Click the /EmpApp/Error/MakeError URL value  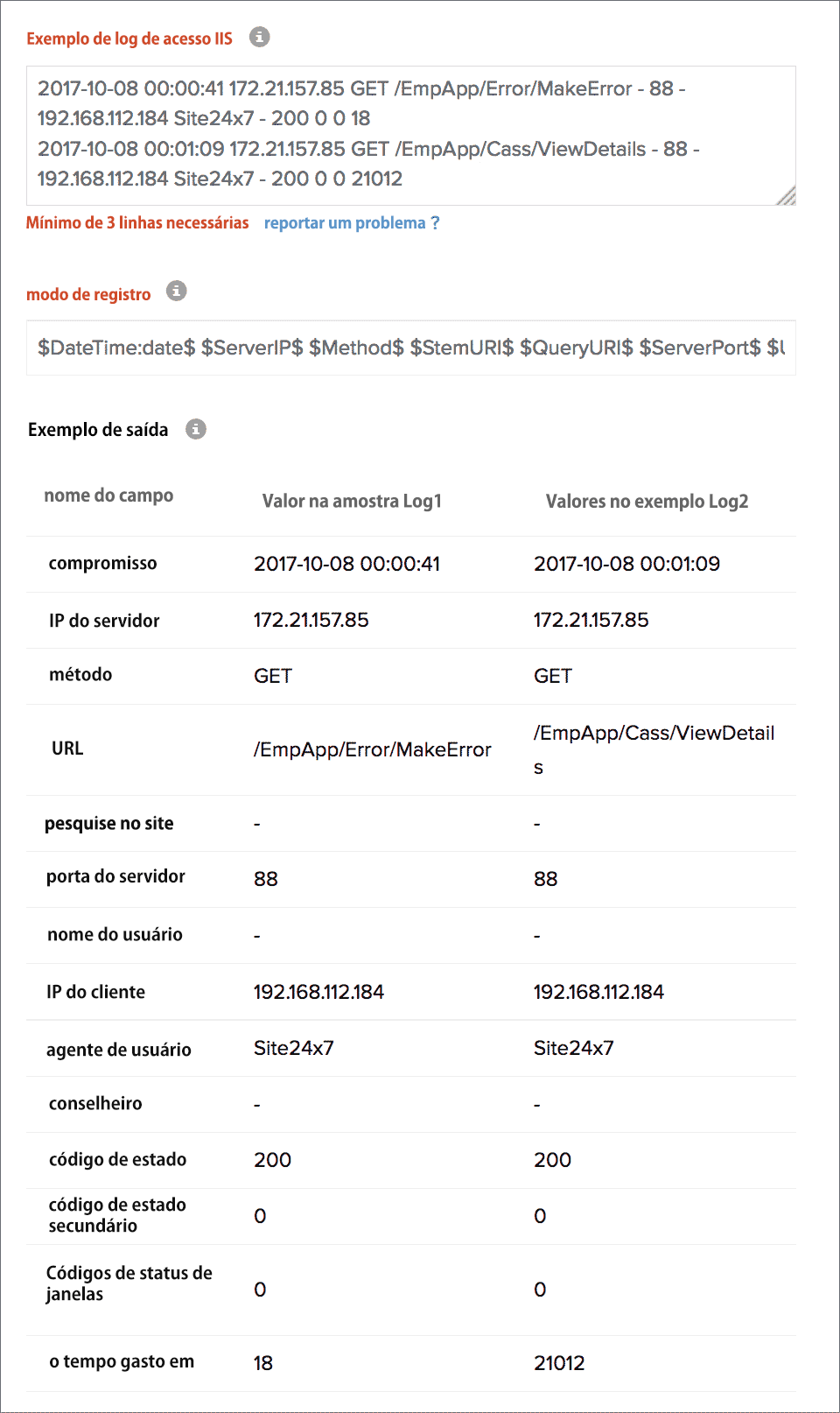click(373, 749)
